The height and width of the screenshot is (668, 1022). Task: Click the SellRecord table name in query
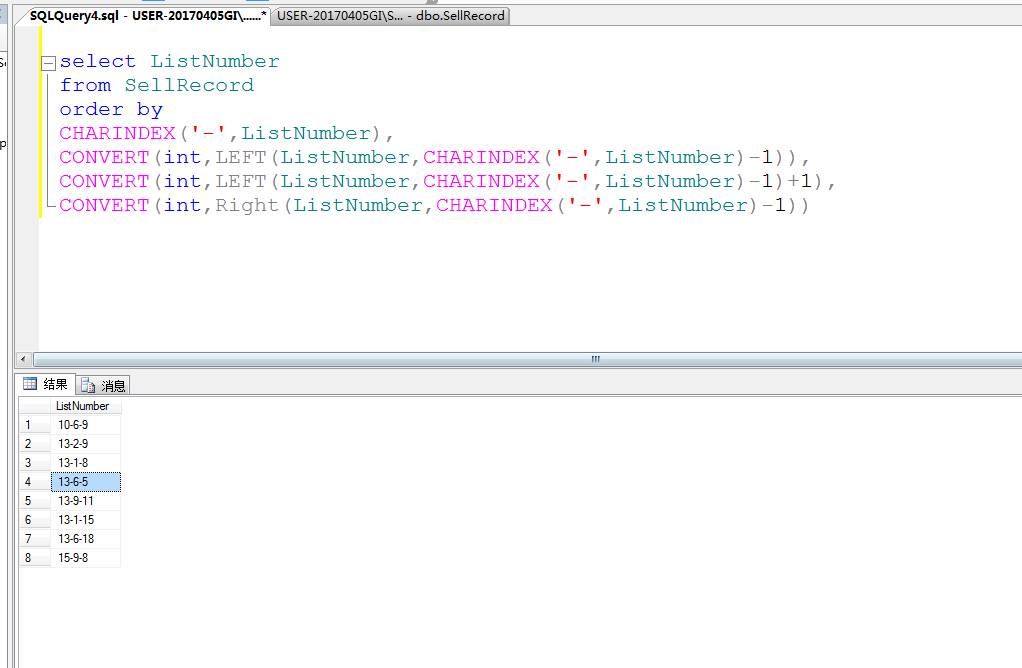click(x=189, y=85)
